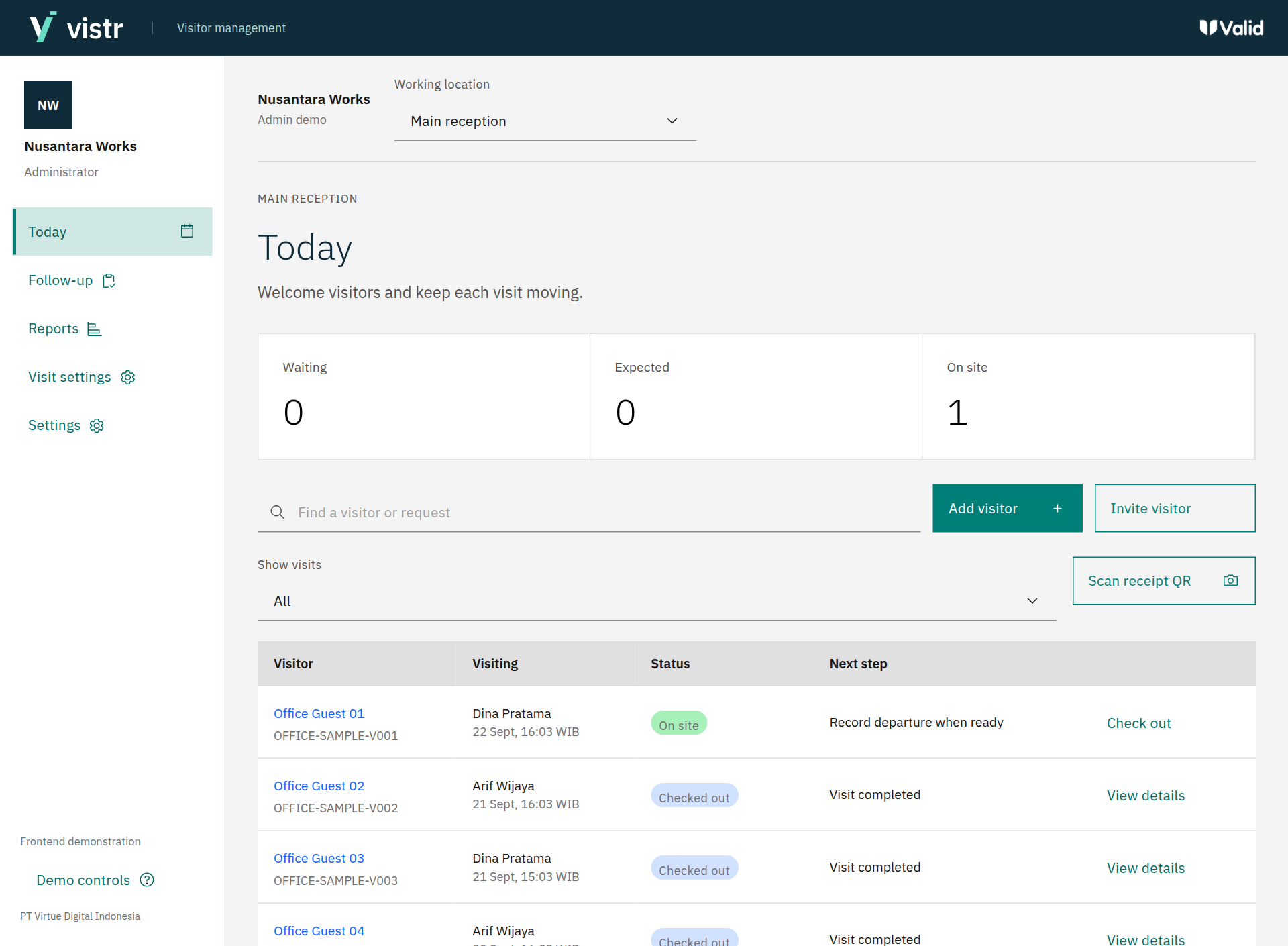Open the Show visits All dropdown
Viewport: 1288px width, 946px height.
(x=657, y=601)
